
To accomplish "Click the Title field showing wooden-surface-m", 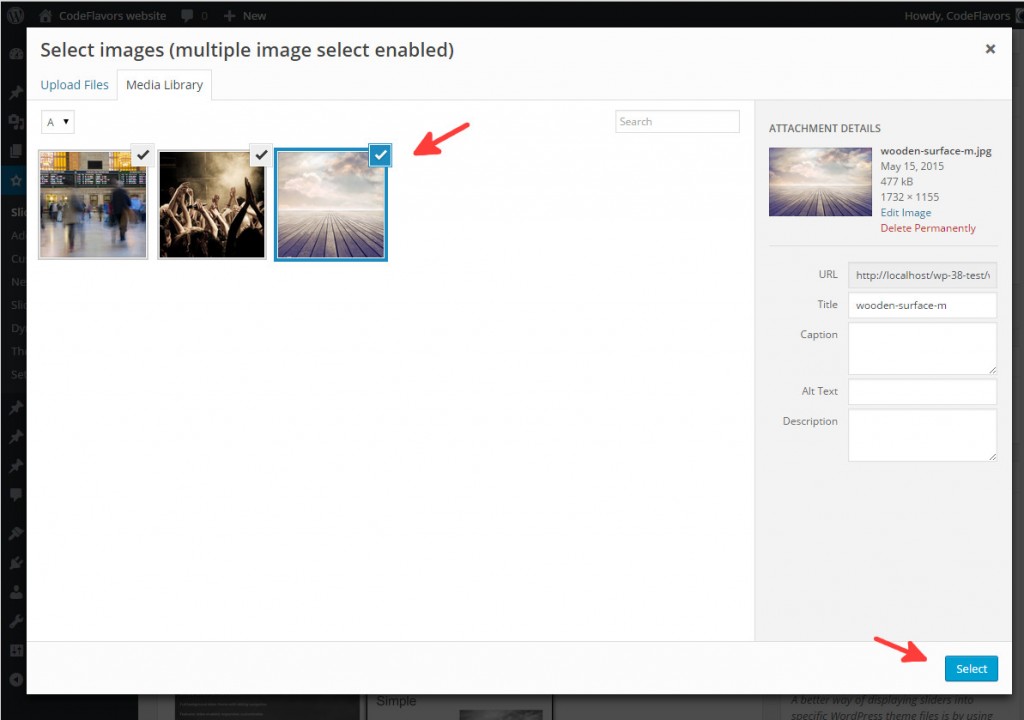I will [921, 305].
